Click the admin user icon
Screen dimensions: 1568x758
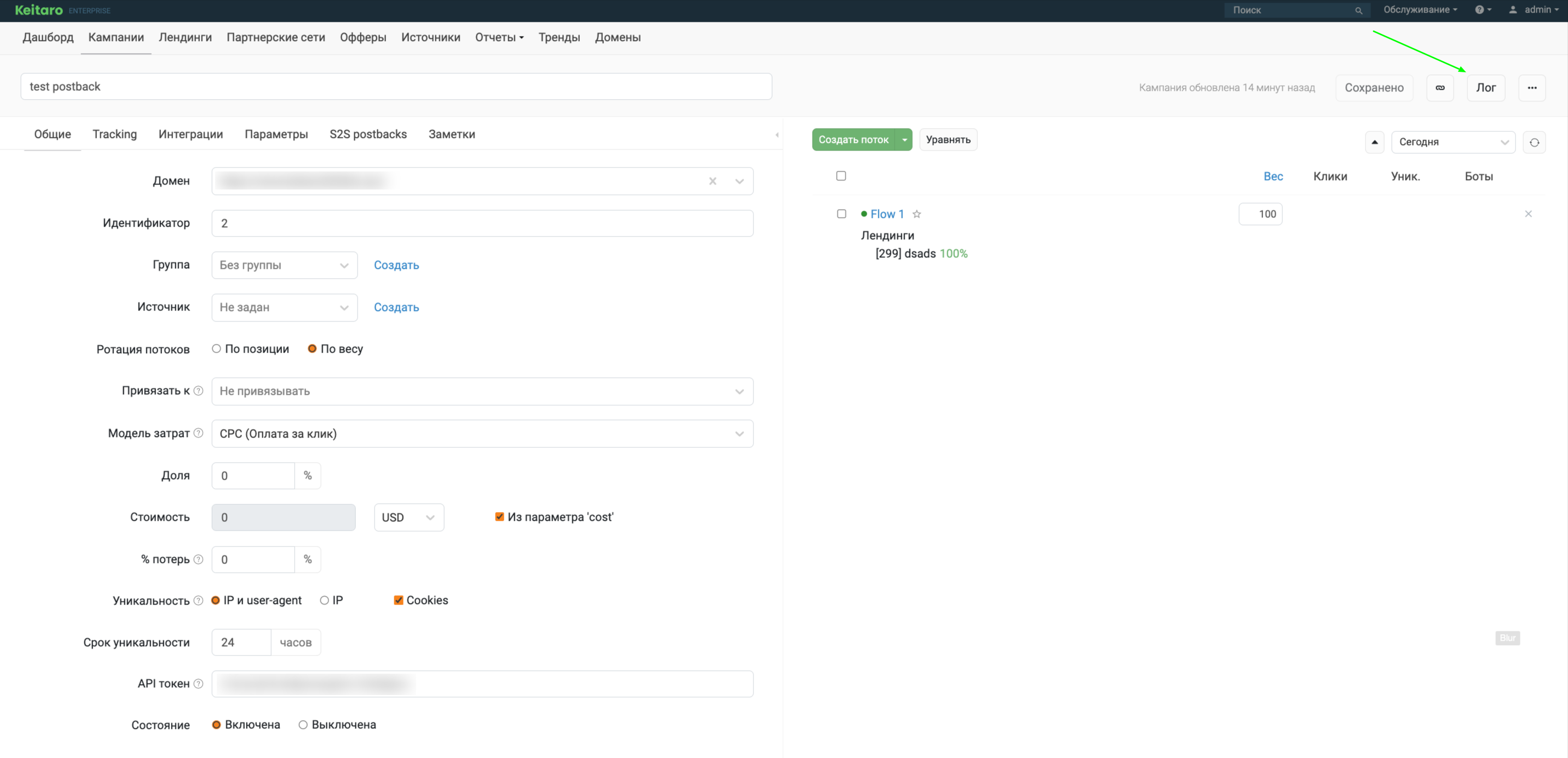click(x=1513, y=10)
